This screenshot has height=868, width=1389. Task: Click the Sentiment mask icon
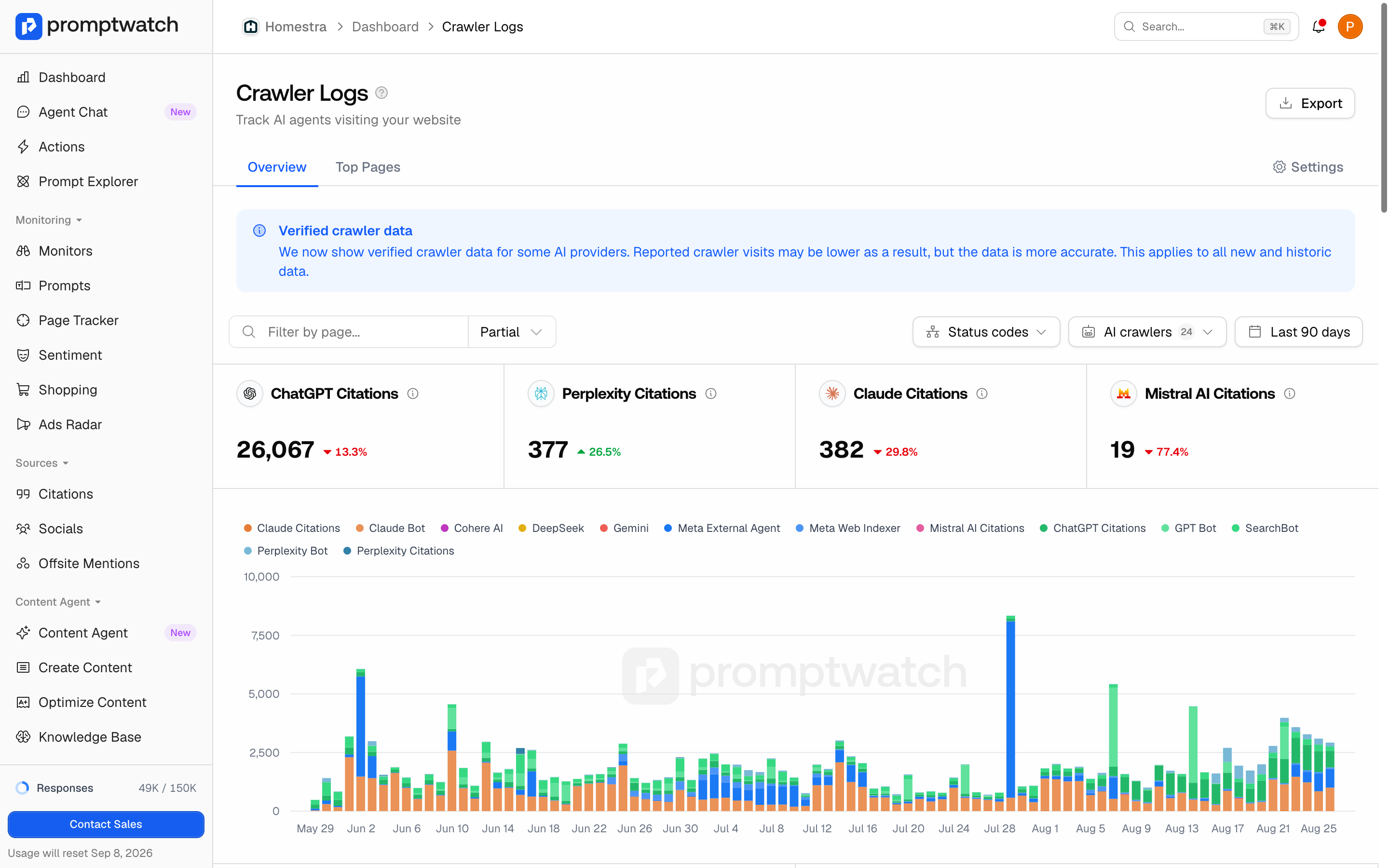[x=23, y=355]
